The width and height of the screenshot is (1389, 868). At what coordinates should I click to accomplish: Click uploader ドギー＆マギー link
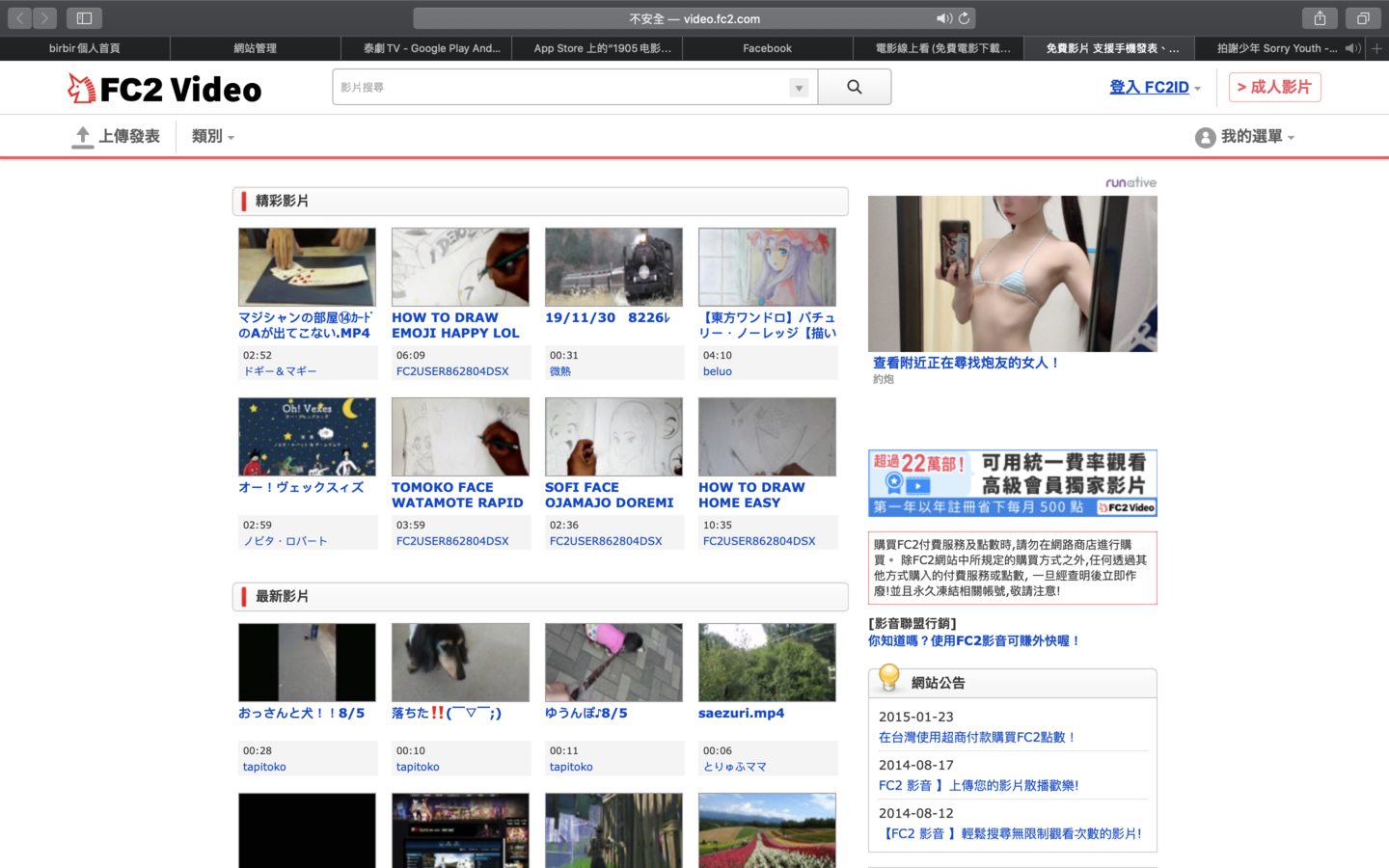280,371
